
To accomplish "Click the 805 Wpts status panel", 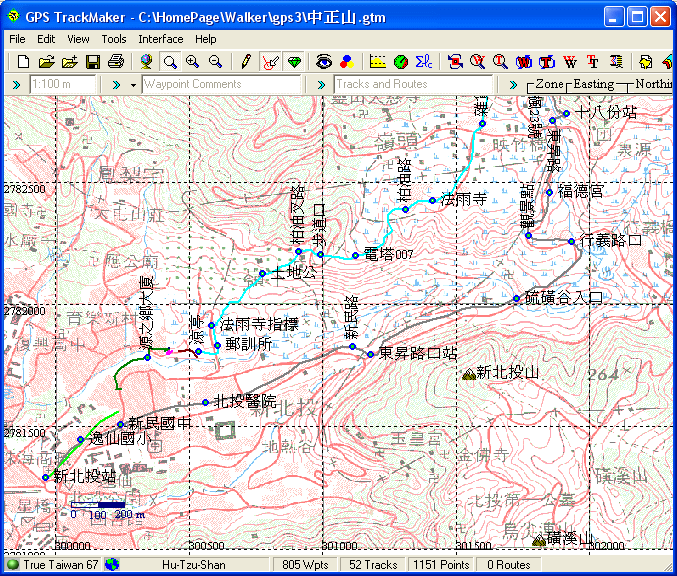I will coord(305,565).
